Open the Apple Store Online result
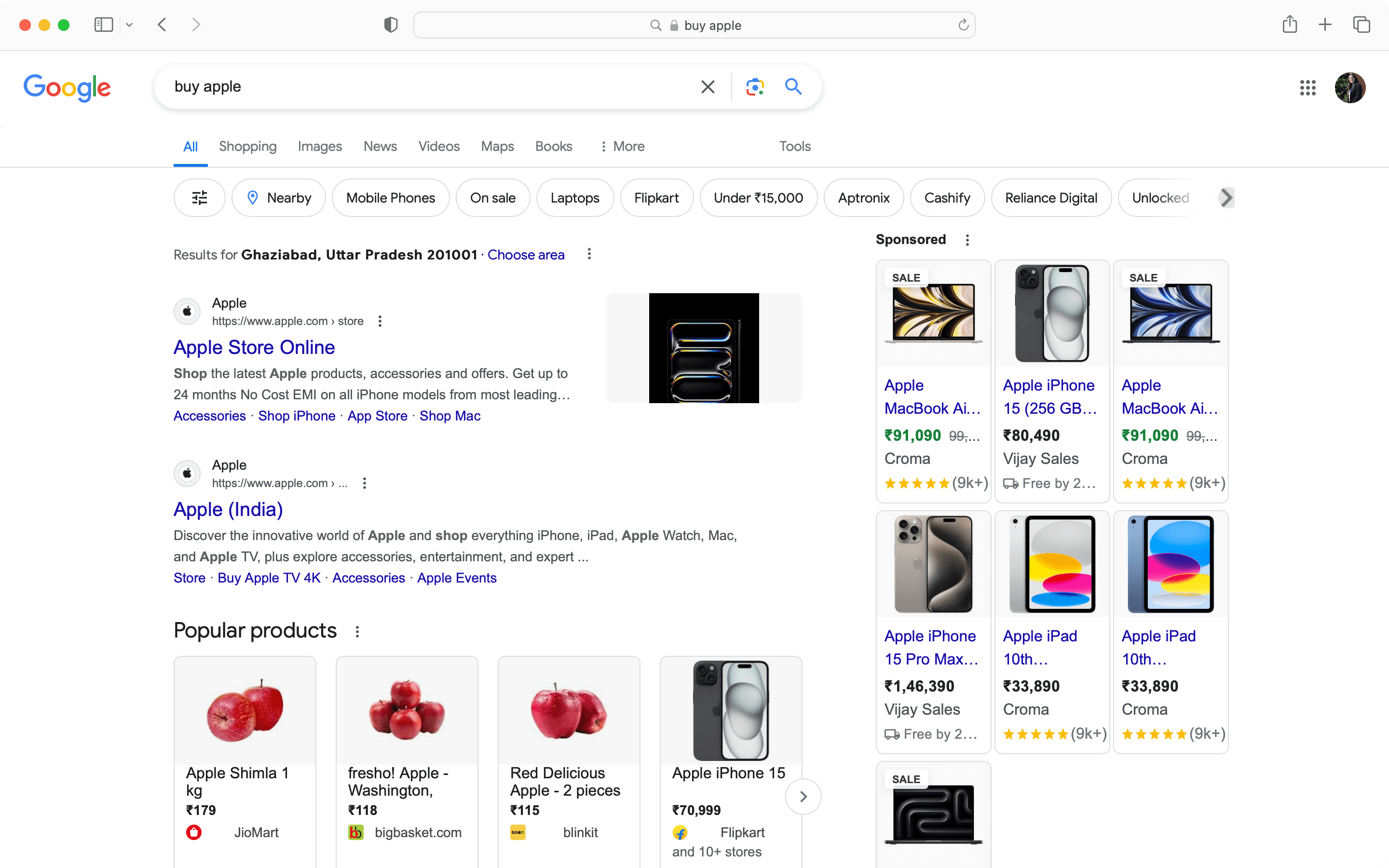This screenshot has height=868, width=1389. click(254, 347)
